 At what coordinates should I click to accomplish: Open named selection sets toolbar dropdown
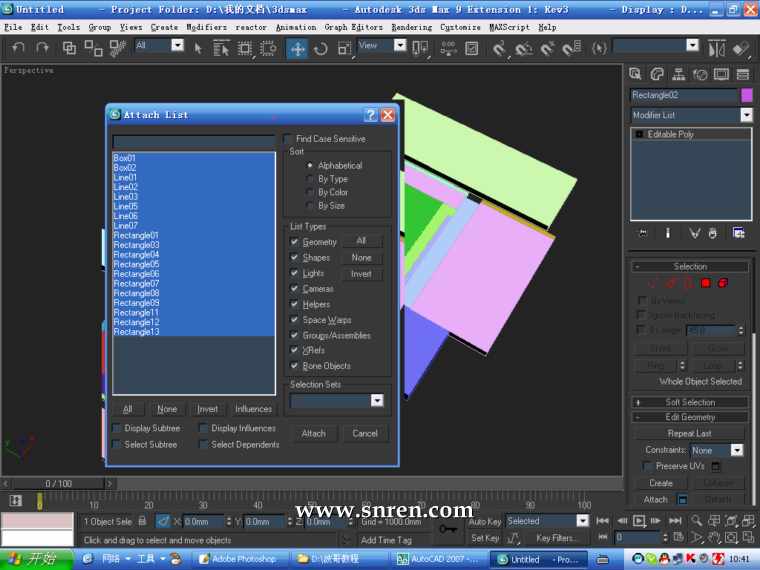[693, 46]
